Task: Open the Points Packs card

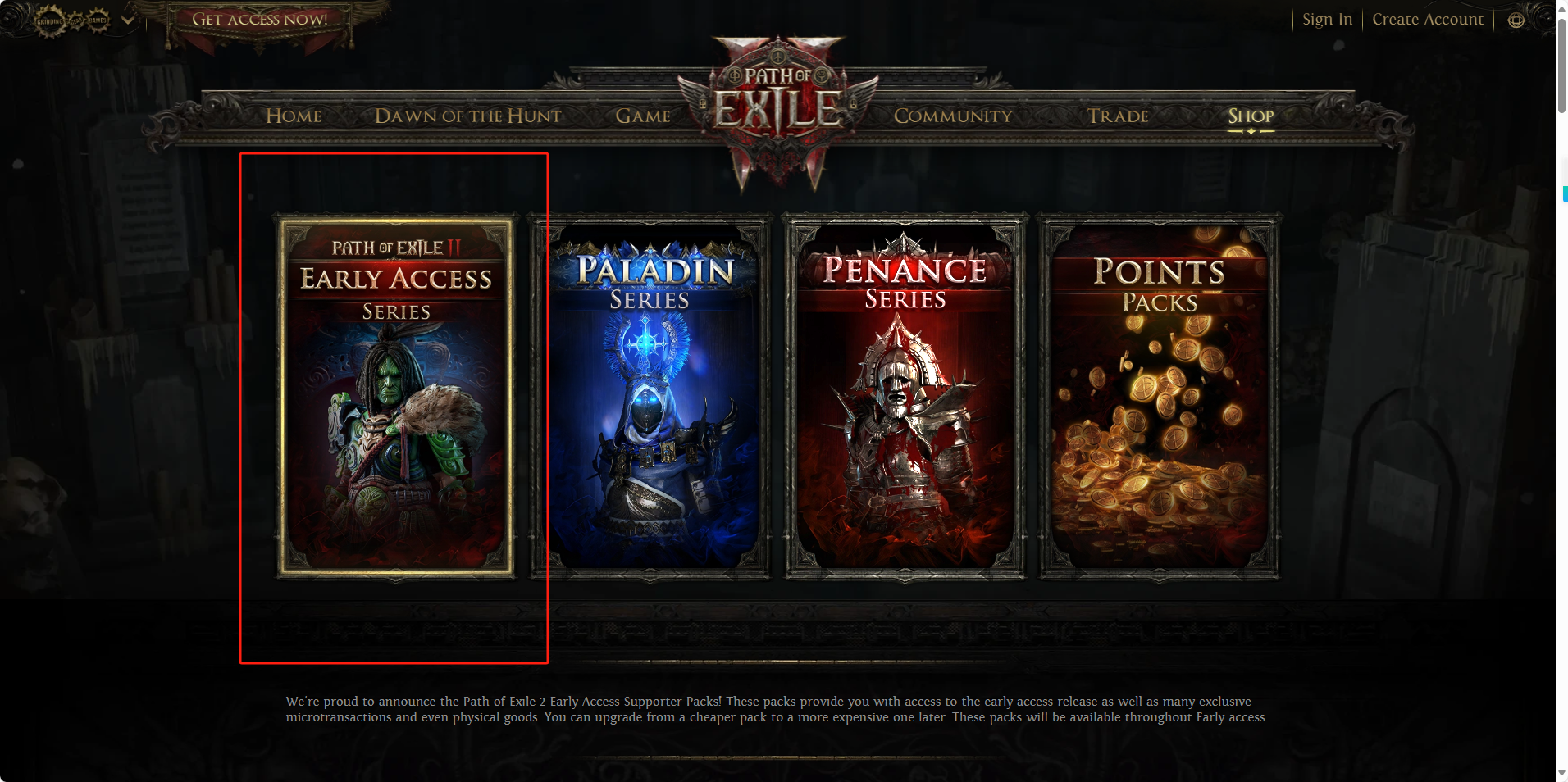Action: pyautogui.click(x=1160, y=397)
